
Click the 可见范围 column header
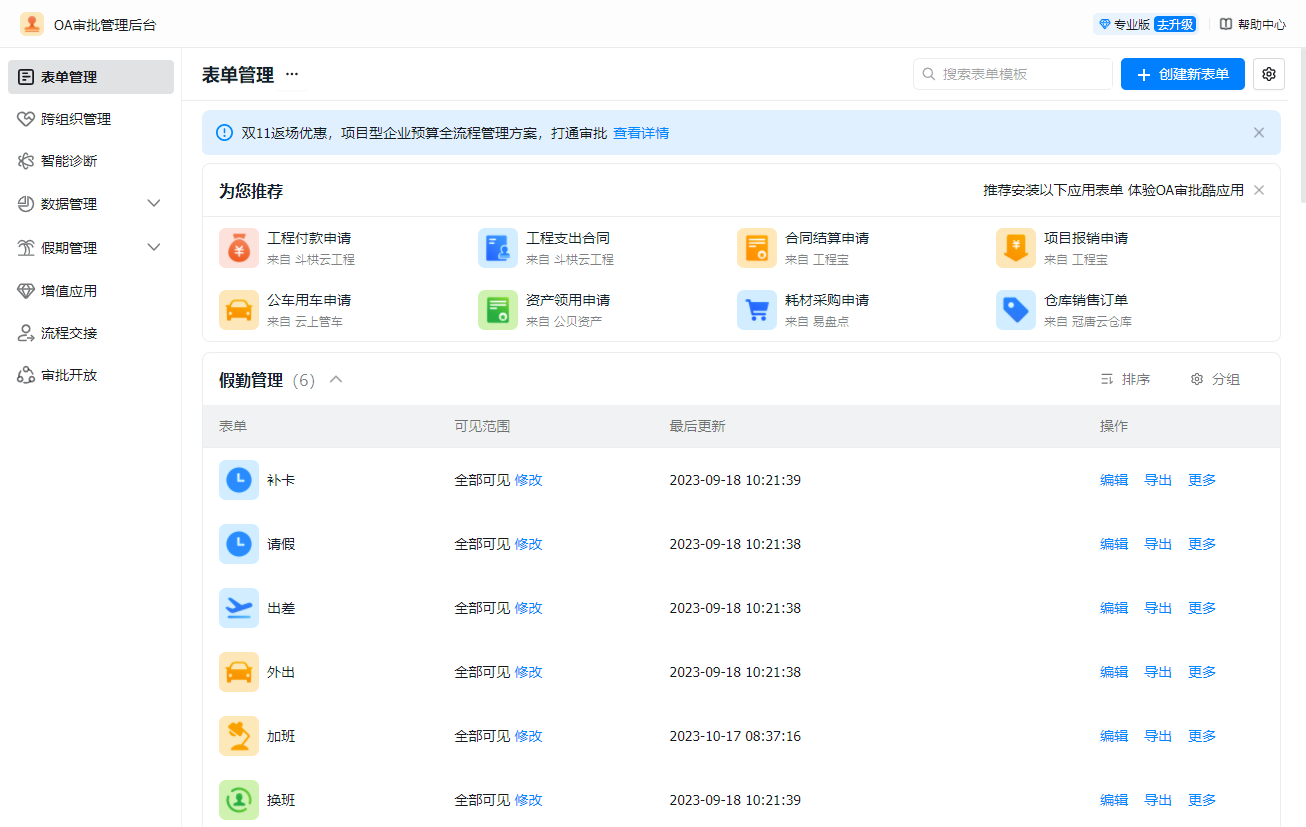[482, 426]
